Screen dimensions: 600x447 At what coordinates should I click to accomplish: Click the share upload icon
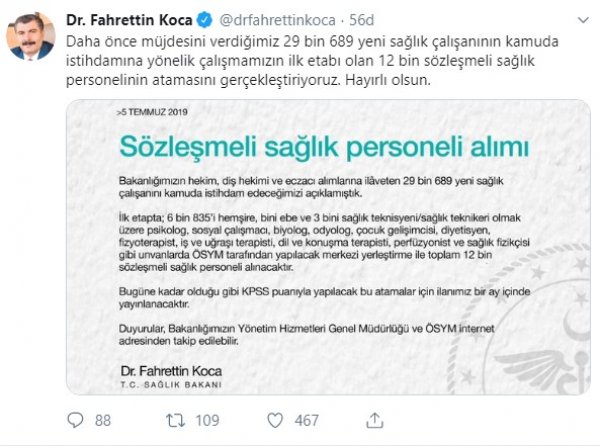375,420
